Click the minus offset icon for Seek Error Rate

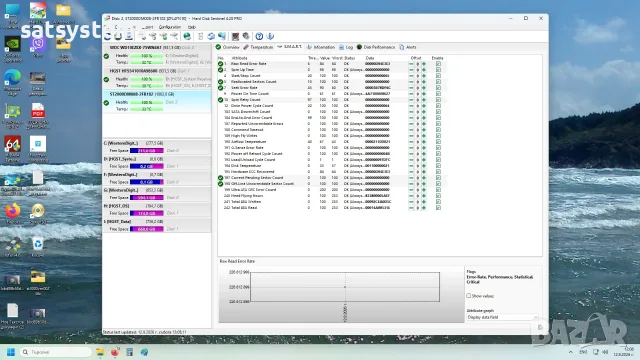pyautogui.click(x=411, y=88)
